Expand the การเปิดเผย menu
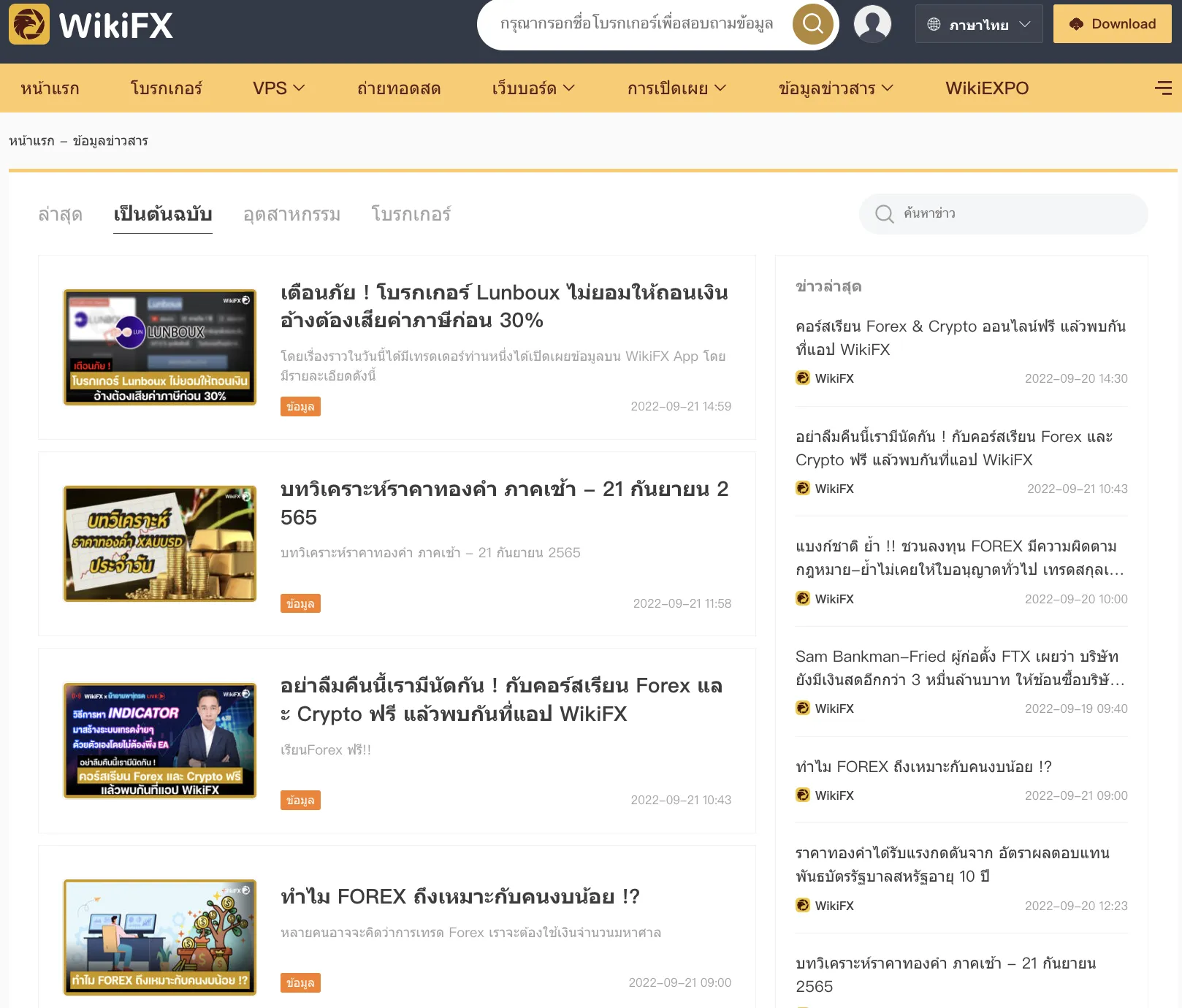The image size is (1182, 1008). (676, 88)
